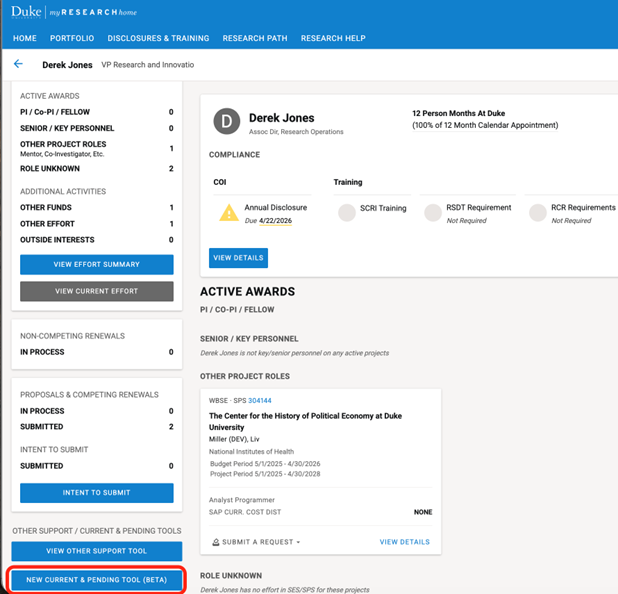Click the RSDT Requirement status circle

[x=433, y=212]
